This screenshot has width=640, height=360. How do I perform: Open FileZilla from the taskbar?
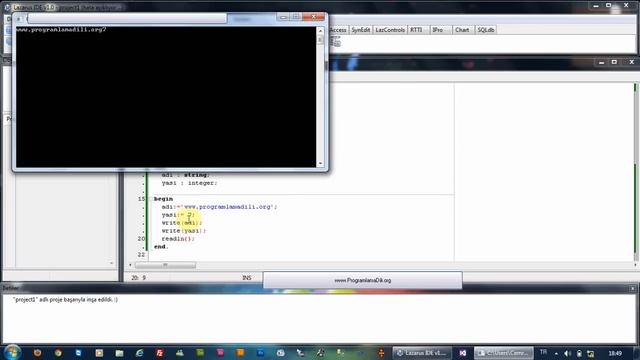[160, 353]
